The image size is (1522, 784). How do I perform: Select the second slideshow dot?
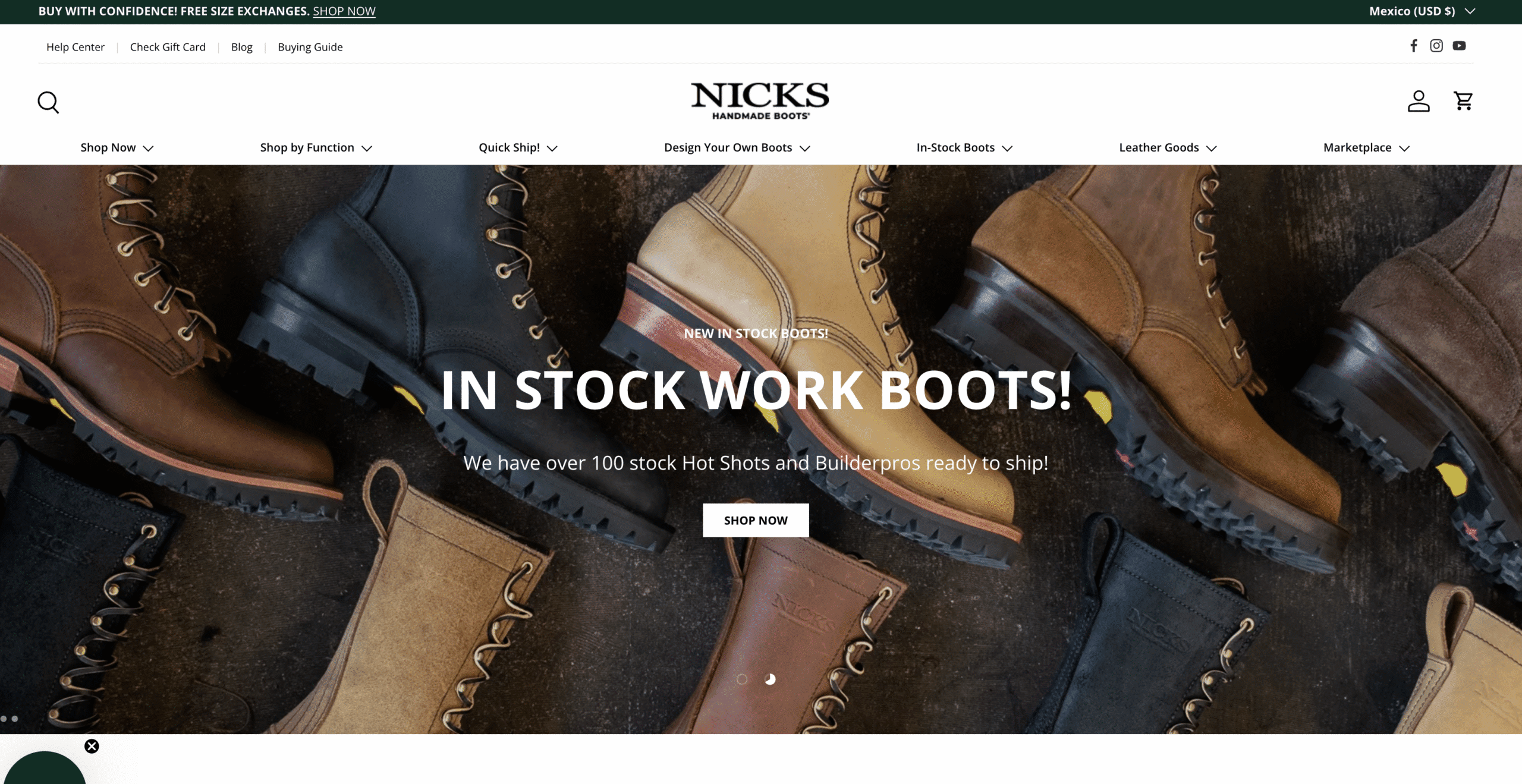770,679
